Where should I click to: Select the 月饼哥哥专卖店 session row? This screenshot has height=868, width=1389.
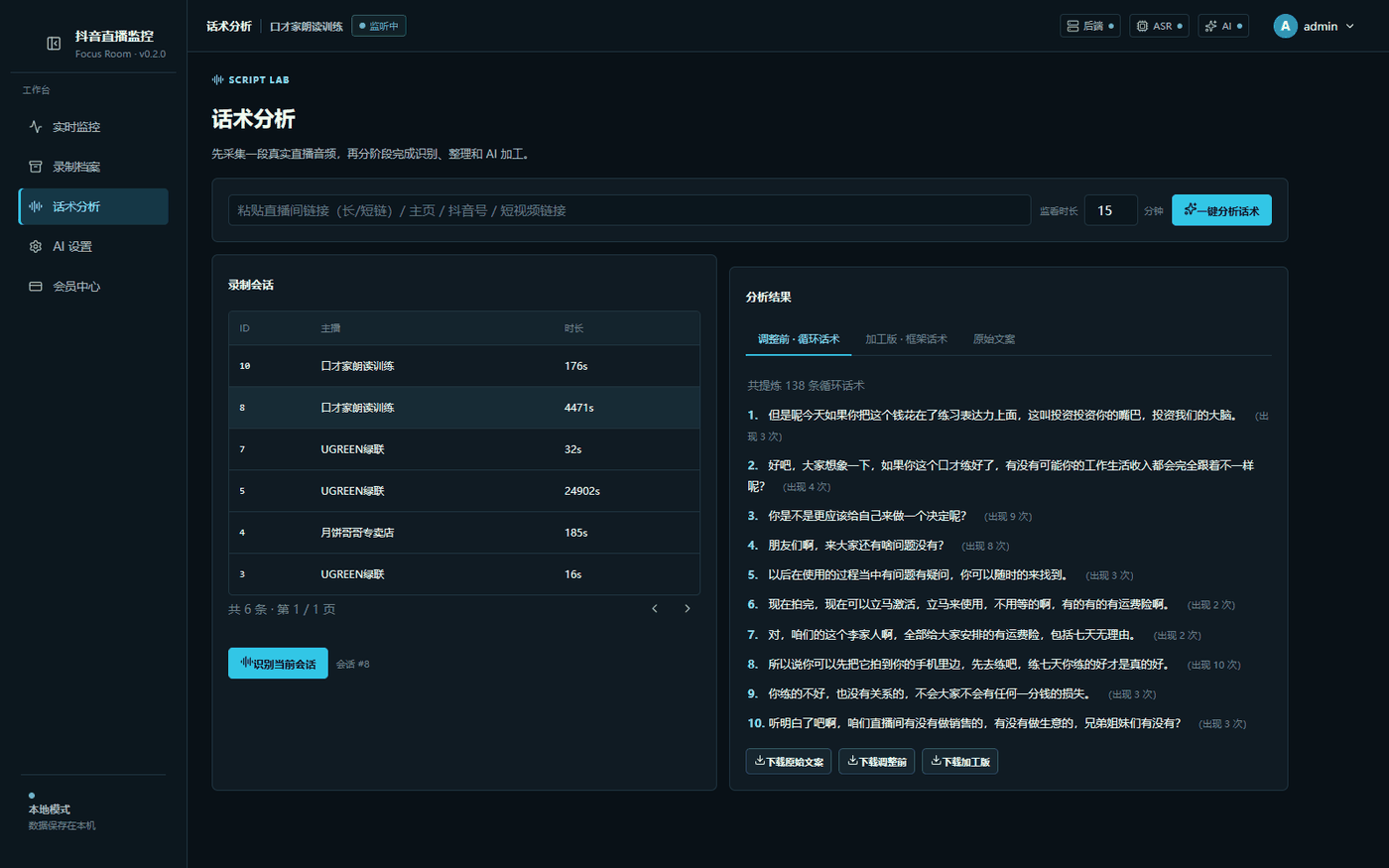464,533
